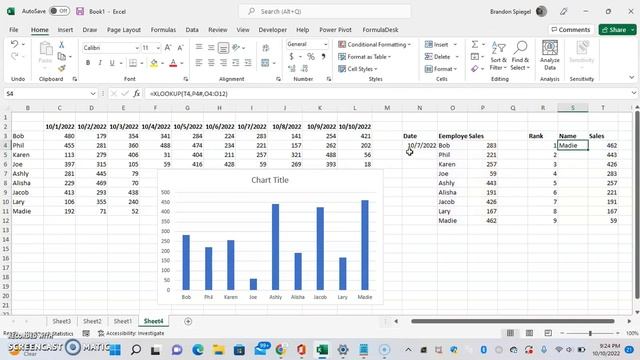Adjust the zoom slider in status bar

coord(590,333)
